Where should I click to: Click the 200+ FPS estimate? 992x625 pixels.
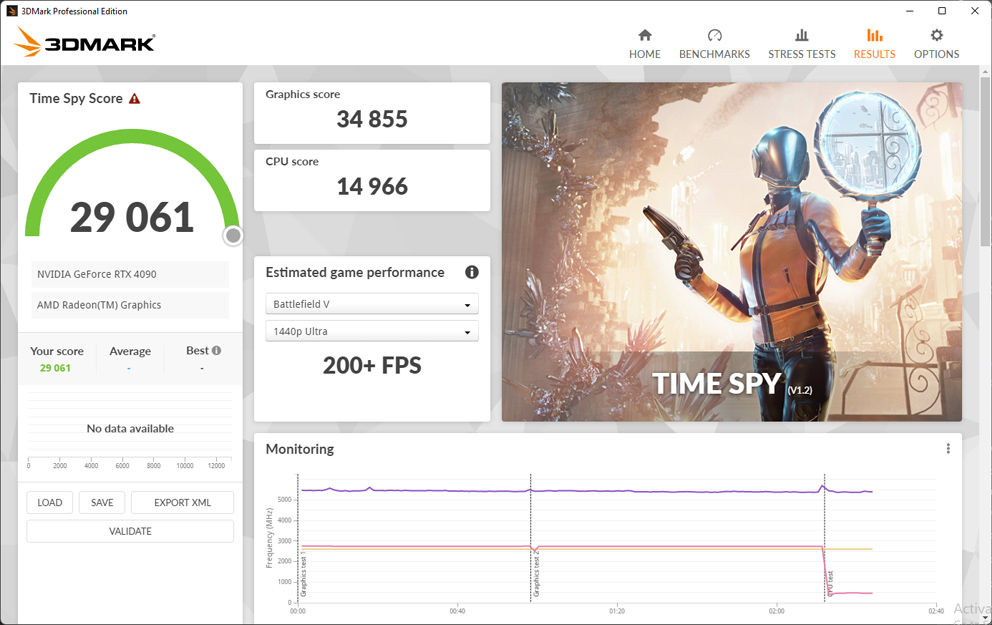[372, 366]
